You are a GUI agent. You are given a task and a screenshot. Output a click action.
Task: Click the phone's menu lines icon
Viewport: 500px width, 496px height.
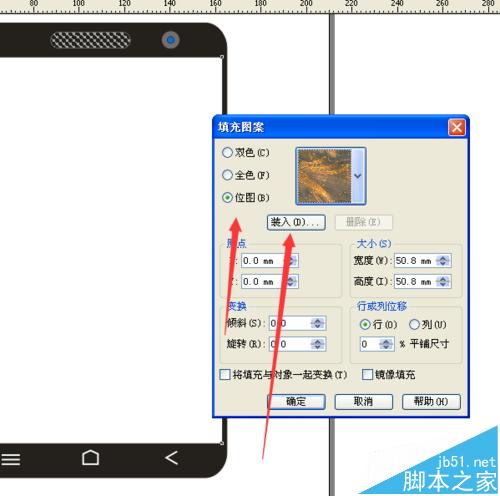coord(10,459)
